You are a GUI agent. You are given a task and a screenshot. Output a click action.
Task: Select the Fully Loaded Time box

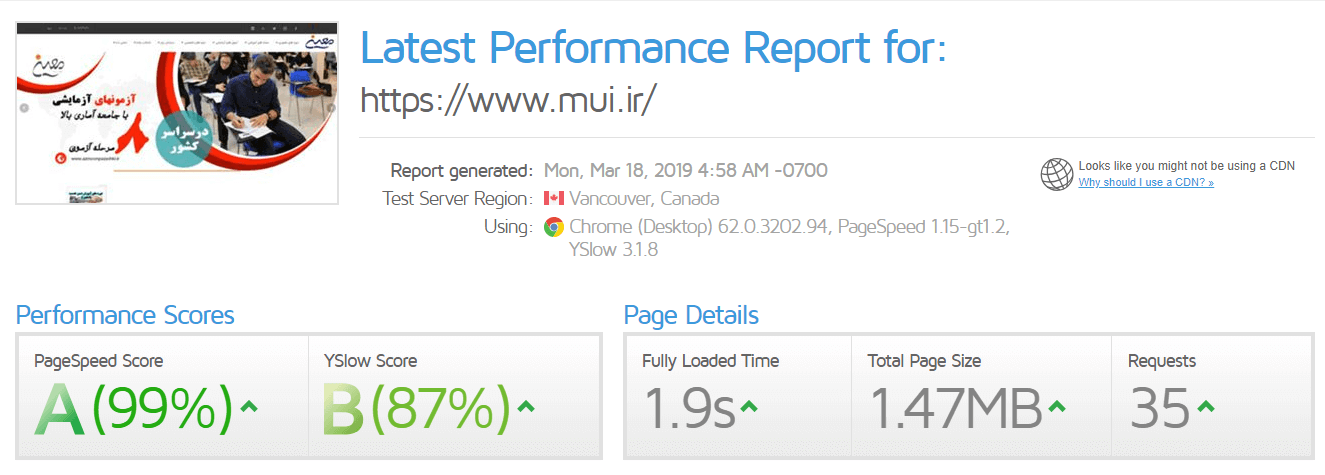click(738, 397)
